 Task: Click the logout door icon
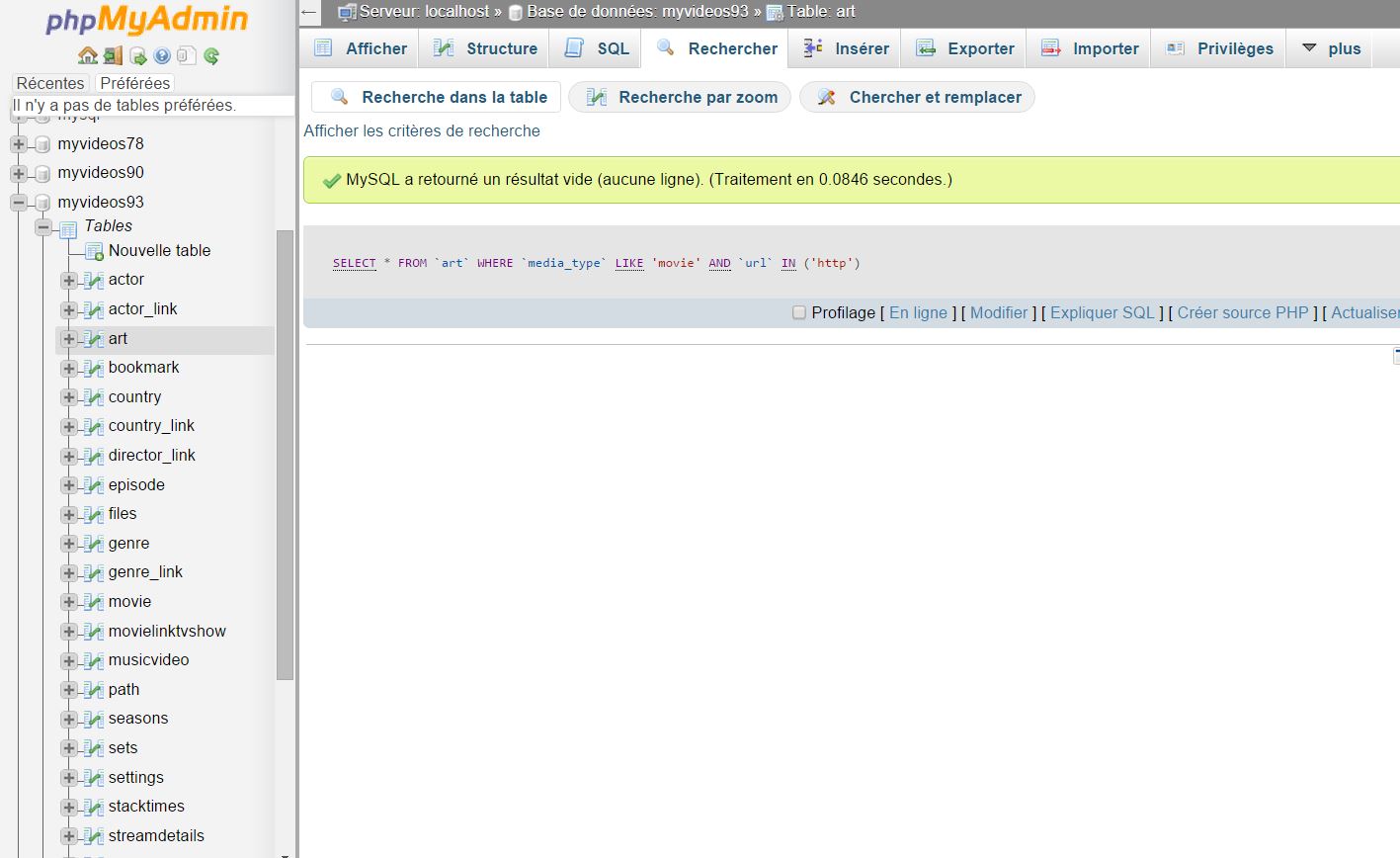113,55
